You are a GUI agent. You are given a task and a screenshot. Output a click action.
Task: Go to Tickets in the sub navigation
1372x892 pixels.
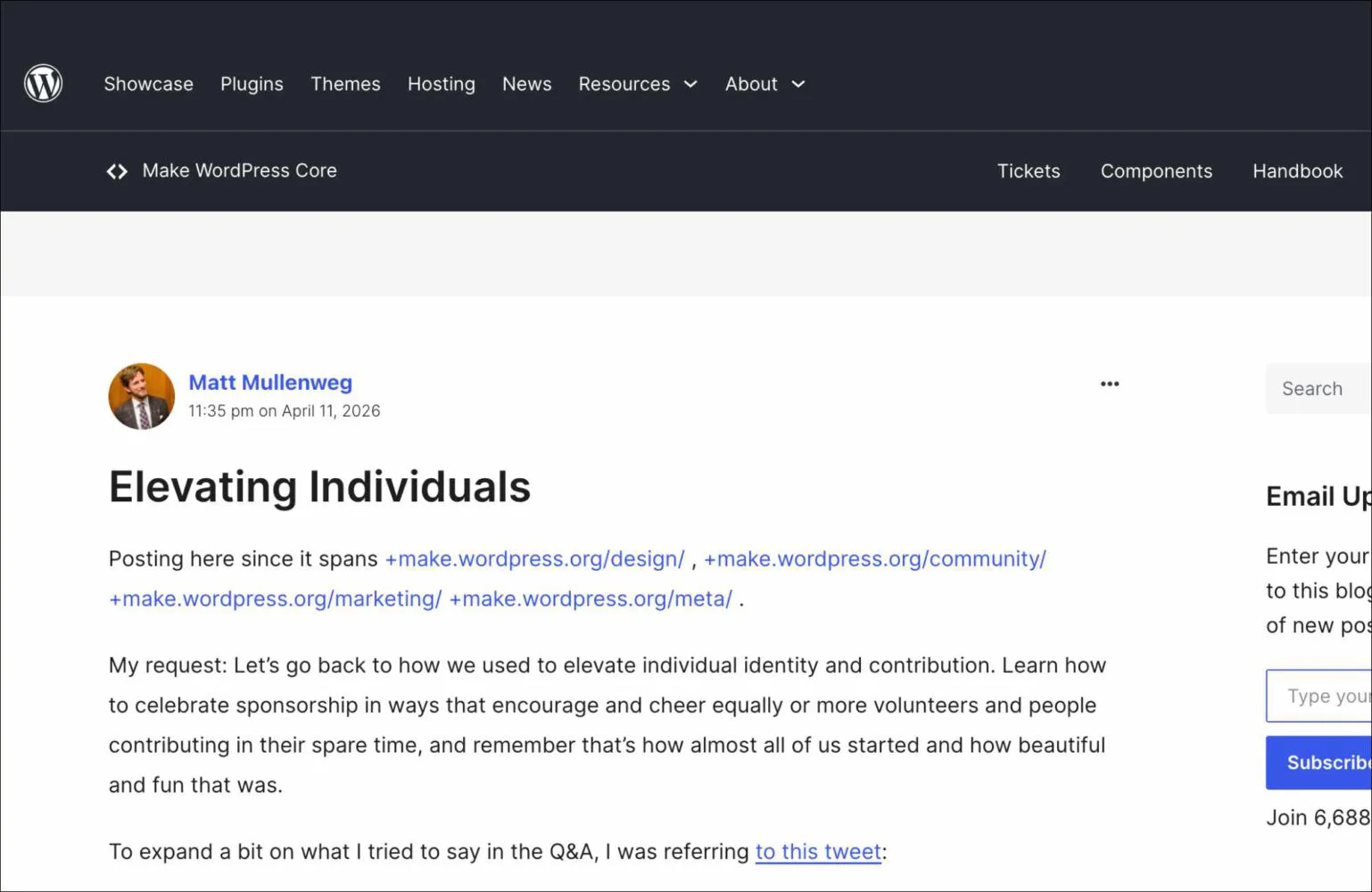pos(1029,171)
